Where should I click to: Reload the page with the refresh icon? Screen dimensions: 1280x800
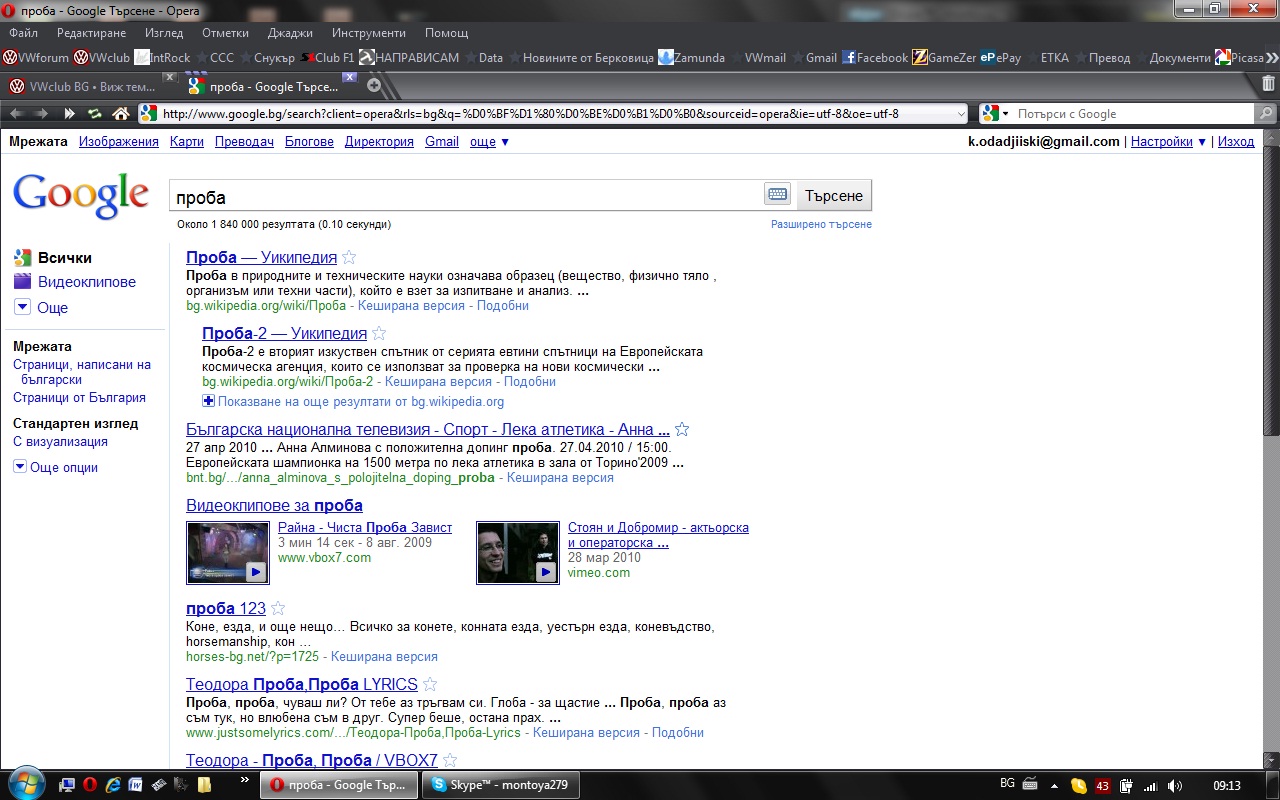pyautogui.click(x=94, y=113)
